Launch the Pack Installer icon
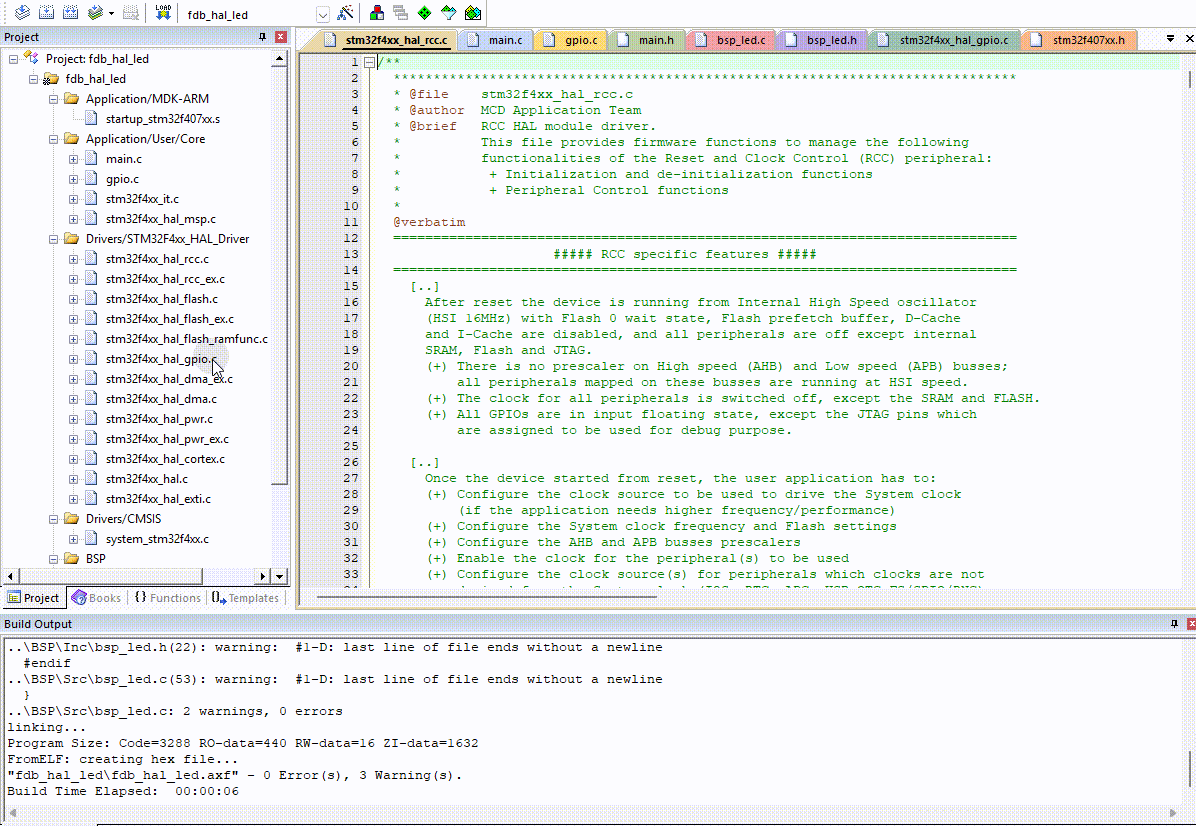1196x826 pixels. point(473,13)
